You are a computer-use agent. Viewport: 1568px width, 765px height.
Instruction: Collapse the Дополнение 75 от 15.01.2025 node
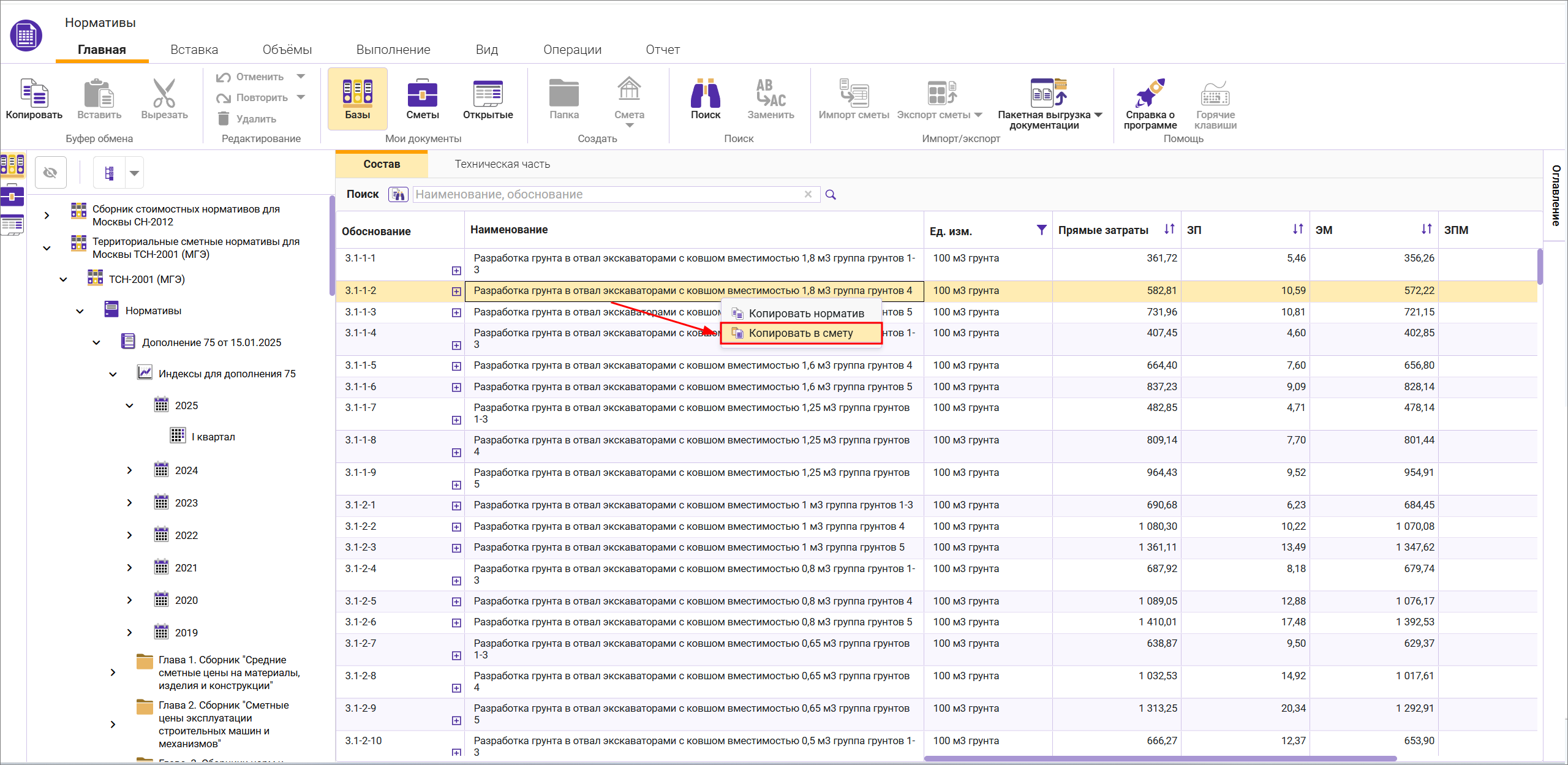pos(96,342)
